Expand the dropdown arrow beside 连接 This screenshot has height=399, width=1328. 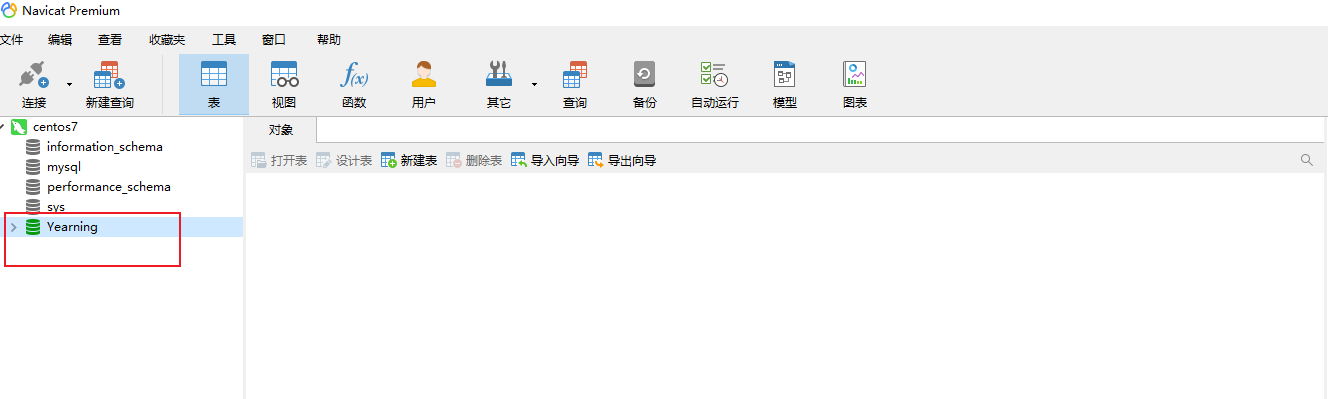pos(69,85)
